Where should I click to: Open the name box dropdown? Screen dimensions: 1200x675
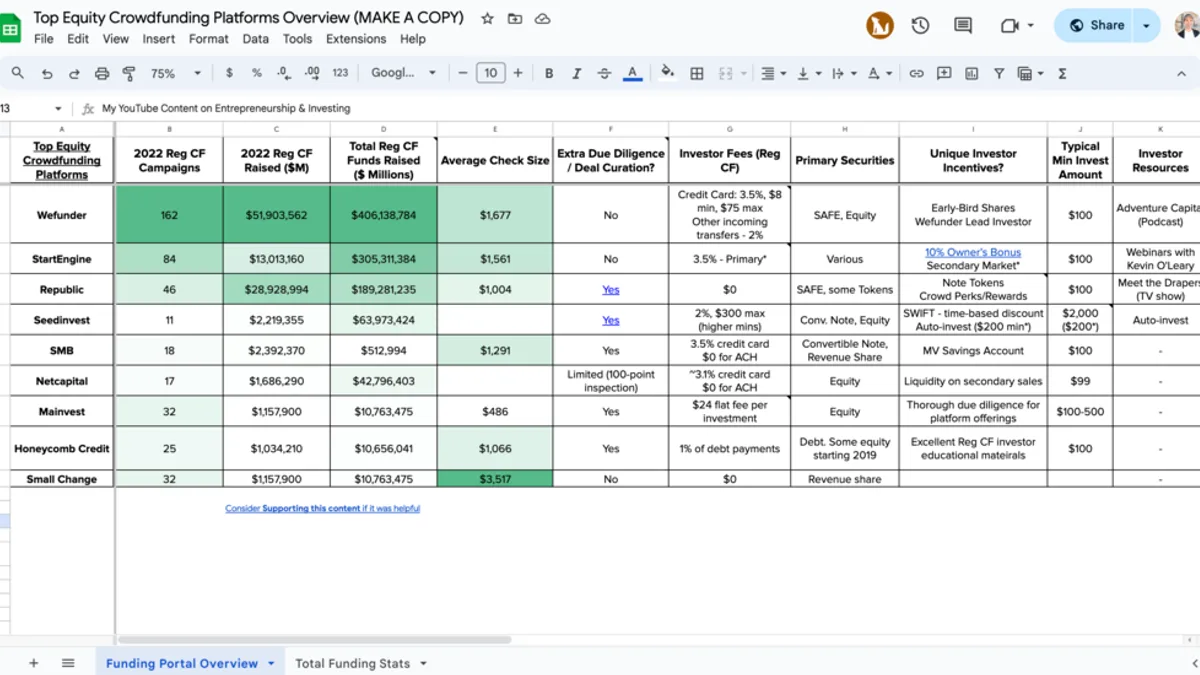click(x=58, y=108)
